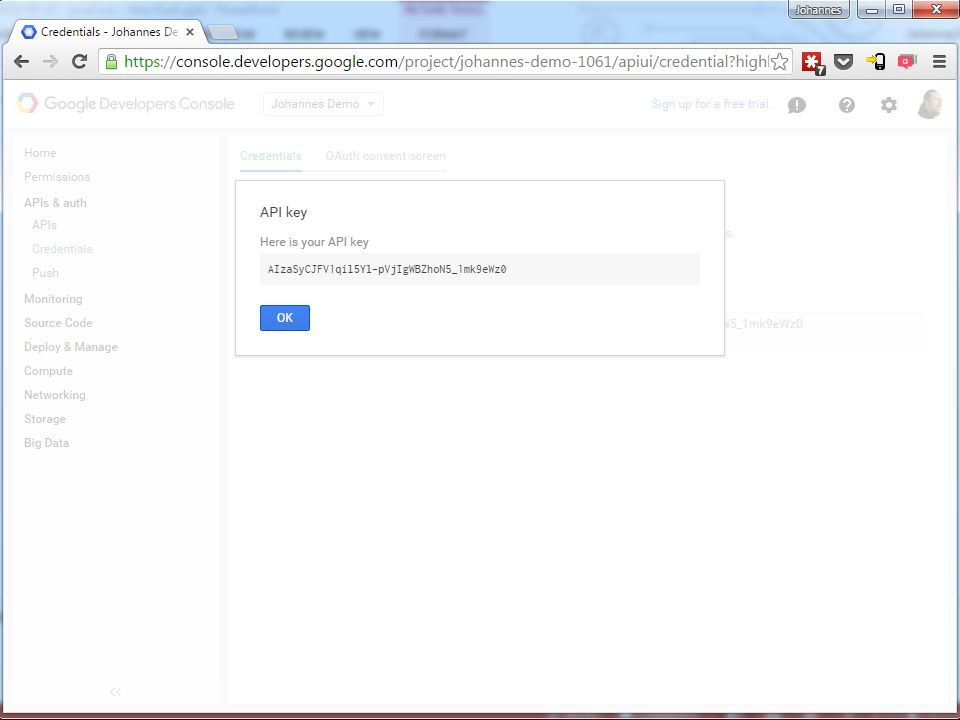Open a new tab next to Credentials
Screen dimensions: 960x720
coord(223,33)
